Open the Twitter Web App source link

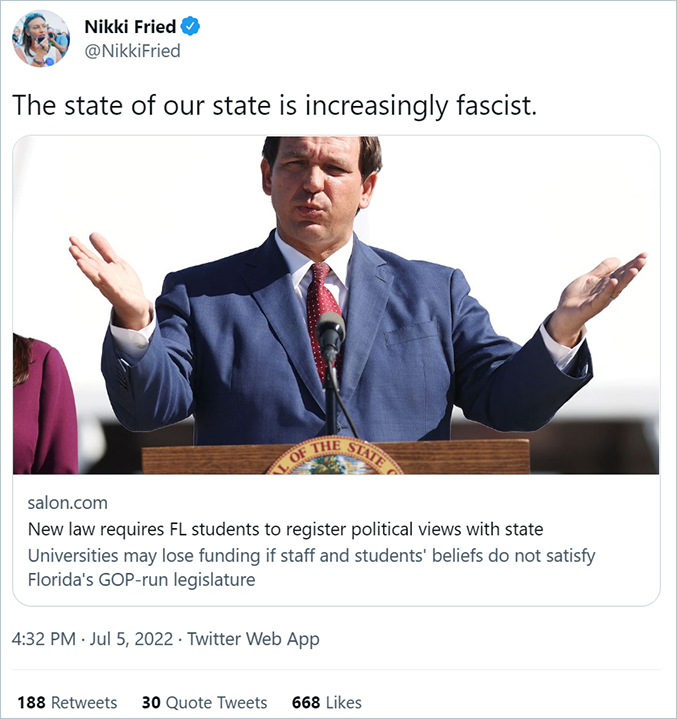253,639
